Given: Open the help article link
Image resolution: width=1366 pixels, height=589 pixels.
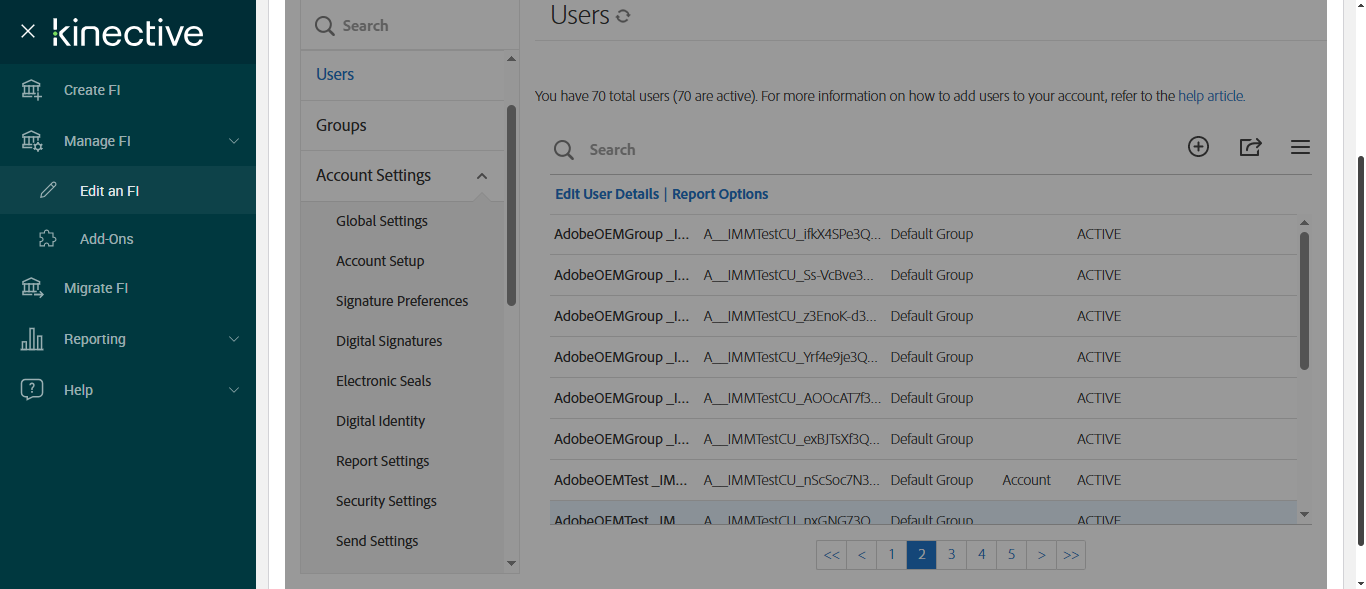Looking at the screenshot, I should pos(1211,97).
